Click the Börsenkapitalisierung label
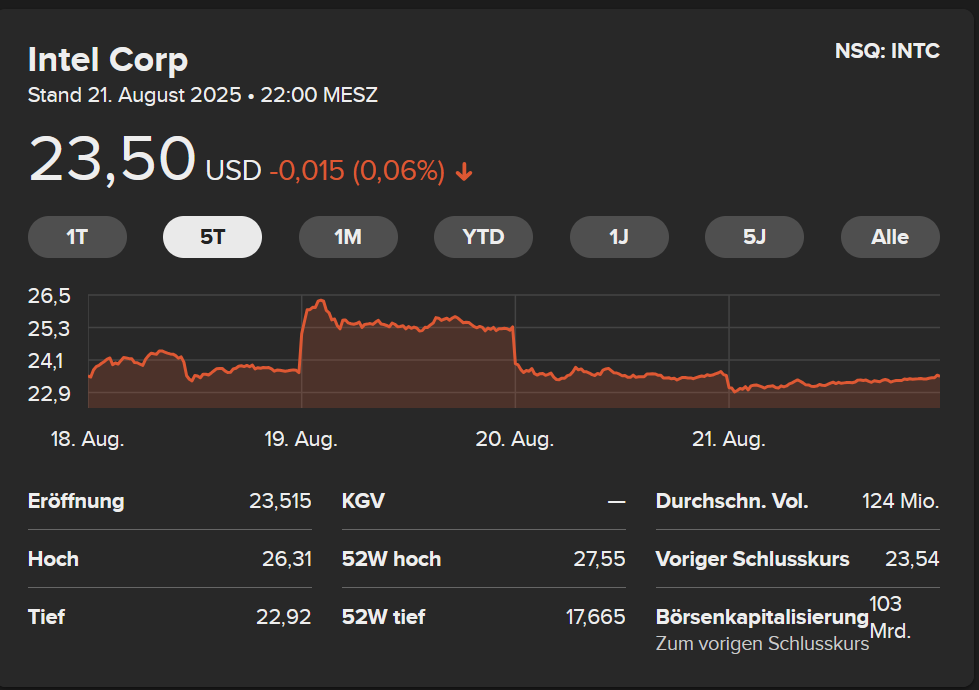The image size is (979, 690). tap(762, 617)
